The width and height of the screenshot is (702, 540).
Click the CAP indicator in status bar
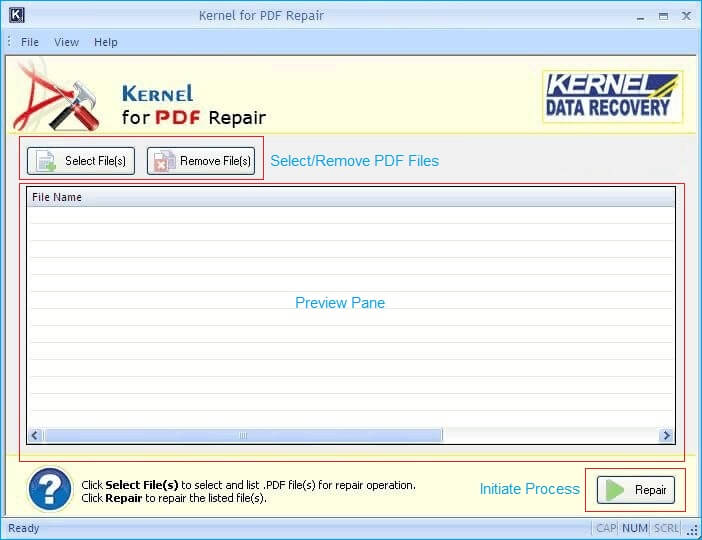606,528
